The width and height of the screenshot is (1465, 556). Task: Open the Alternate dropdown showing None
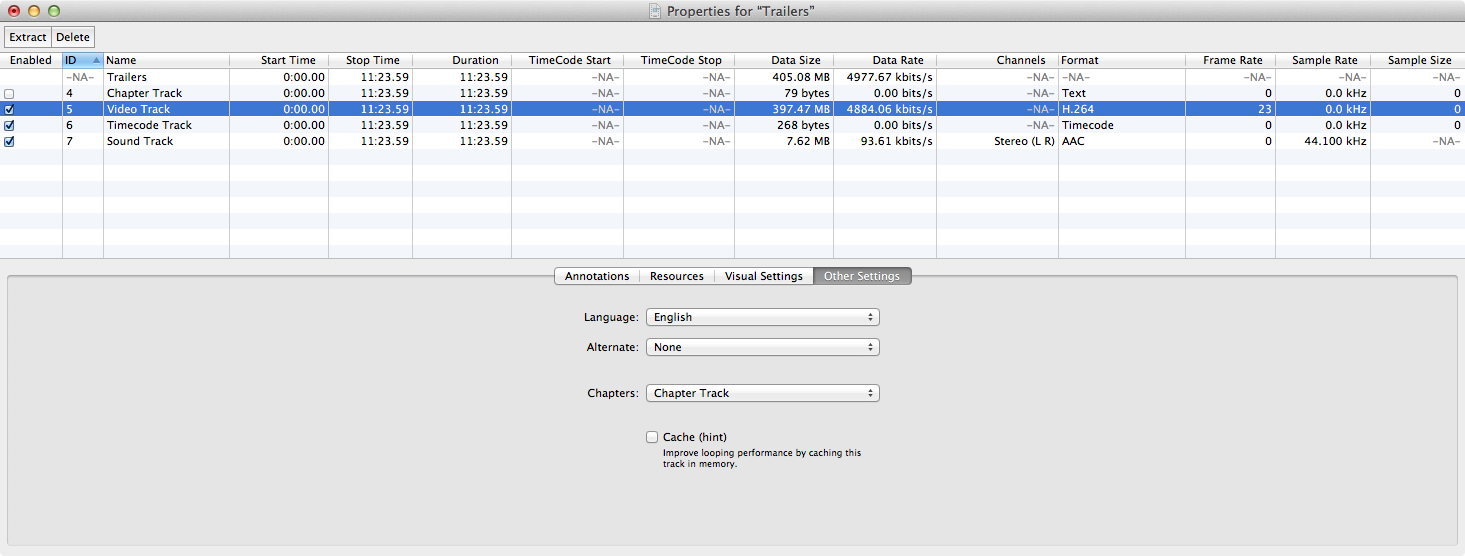(x=763, y=347)
